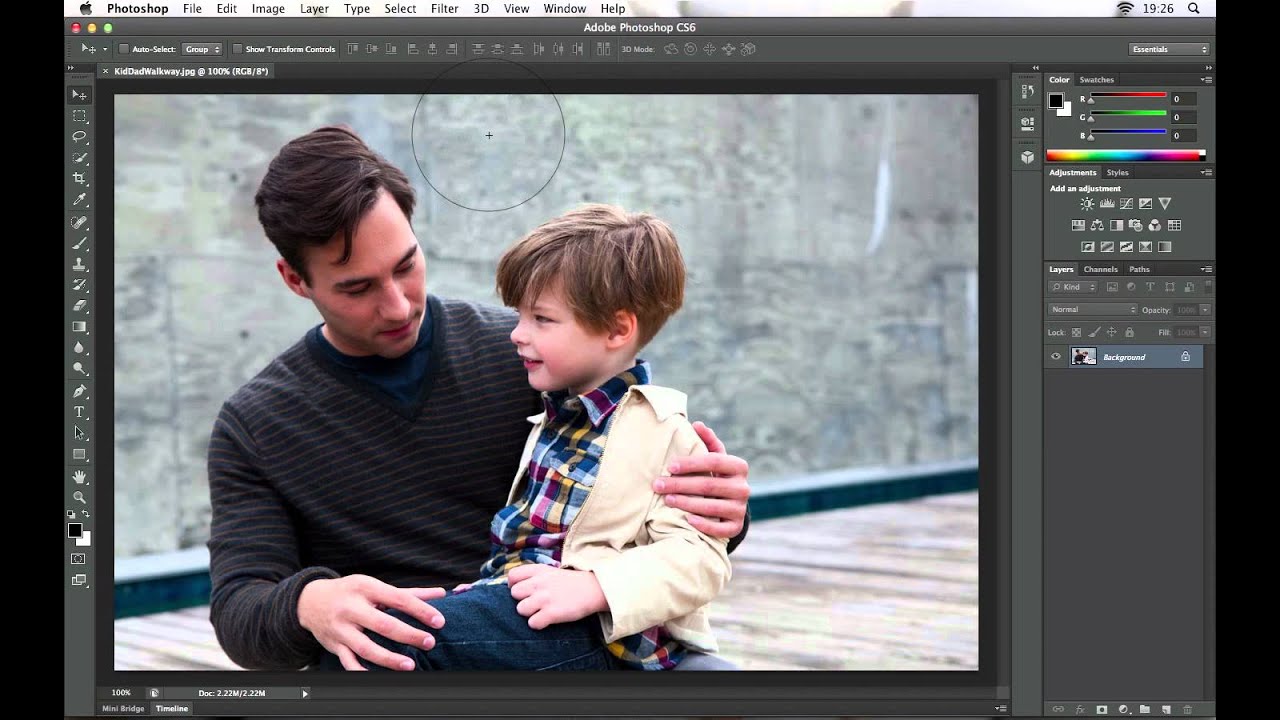Switch to the Swatches tab
The width and height of the screenshot is (1280, 720).
coord(1097,80)
